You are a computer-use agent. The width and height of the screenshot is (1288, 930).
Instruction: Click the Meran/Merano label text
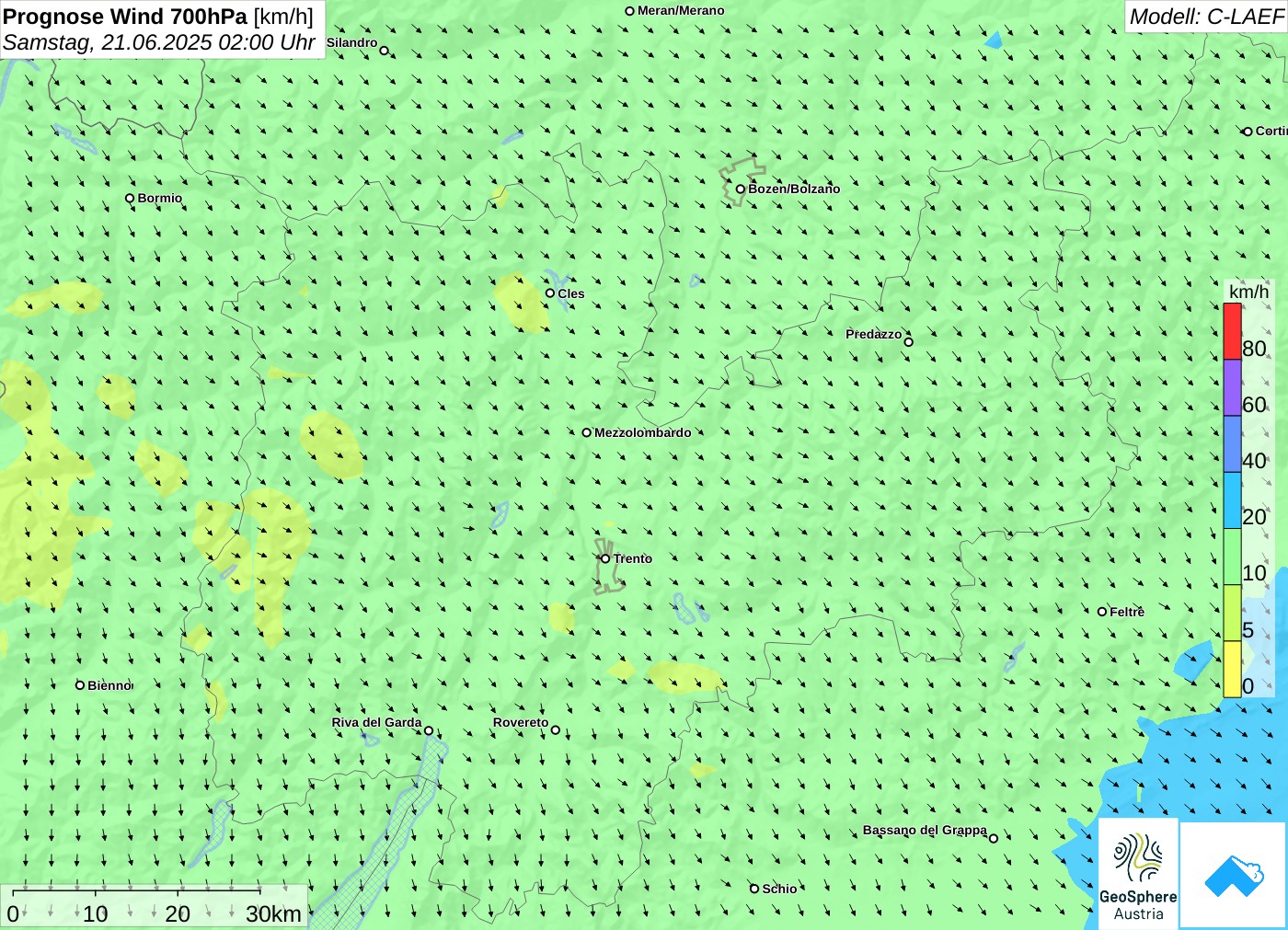(x=681, y=10)
